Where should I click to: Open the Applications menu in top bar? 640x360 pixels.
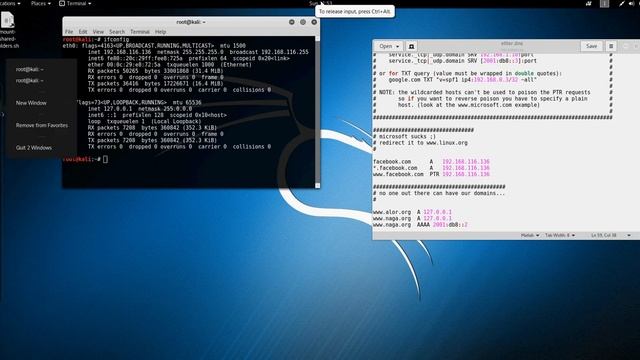10,3
